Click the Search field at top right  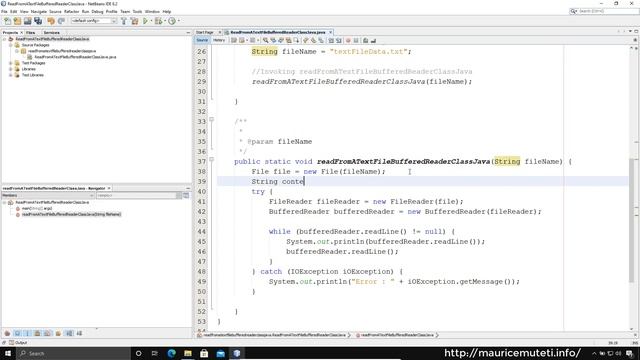[x=604, y=11]
